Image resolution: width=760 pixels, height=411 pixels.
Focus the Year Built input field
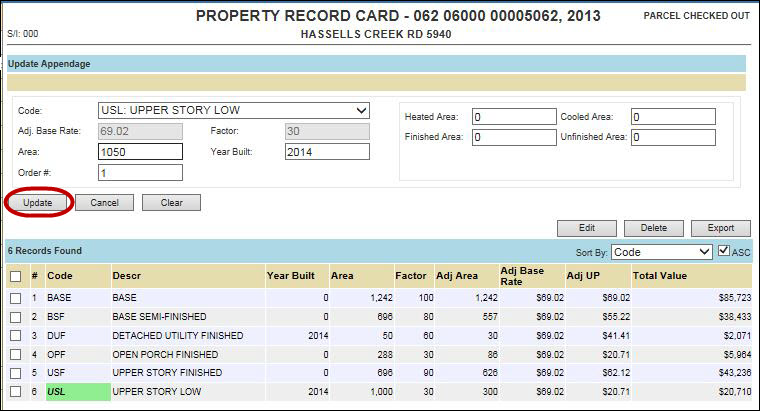coord(327,152)
